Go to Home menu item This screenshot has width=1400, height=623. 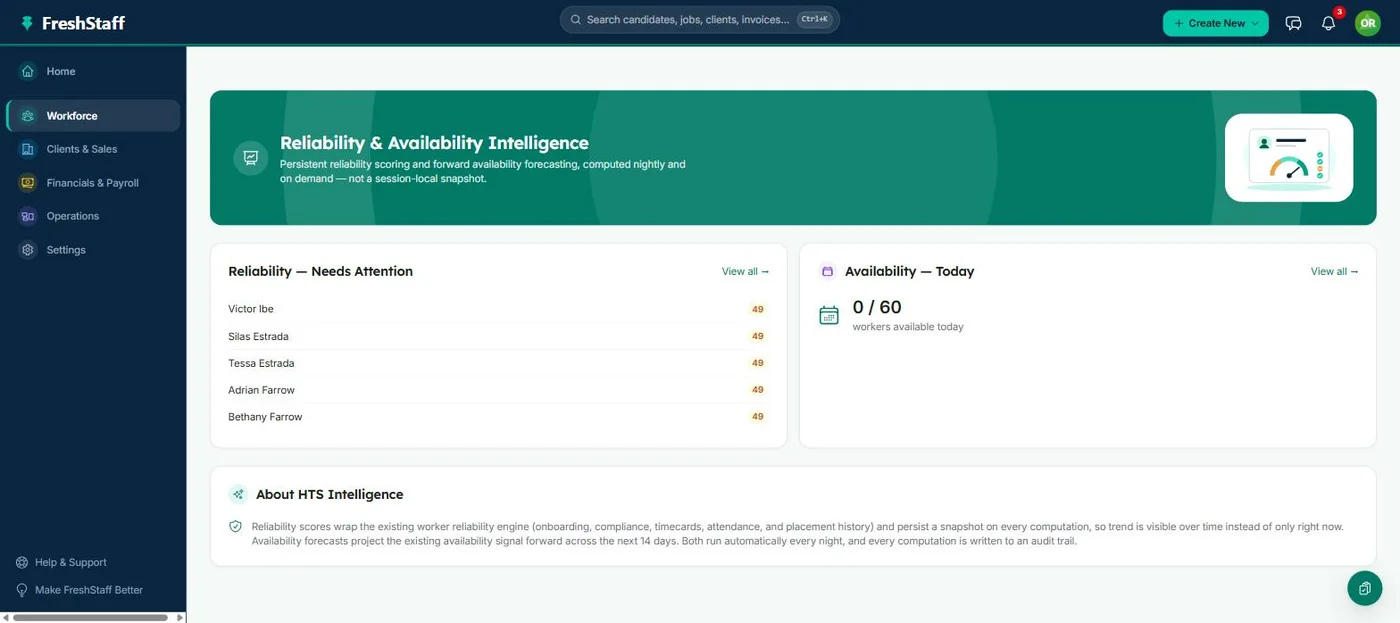[93, 71]
